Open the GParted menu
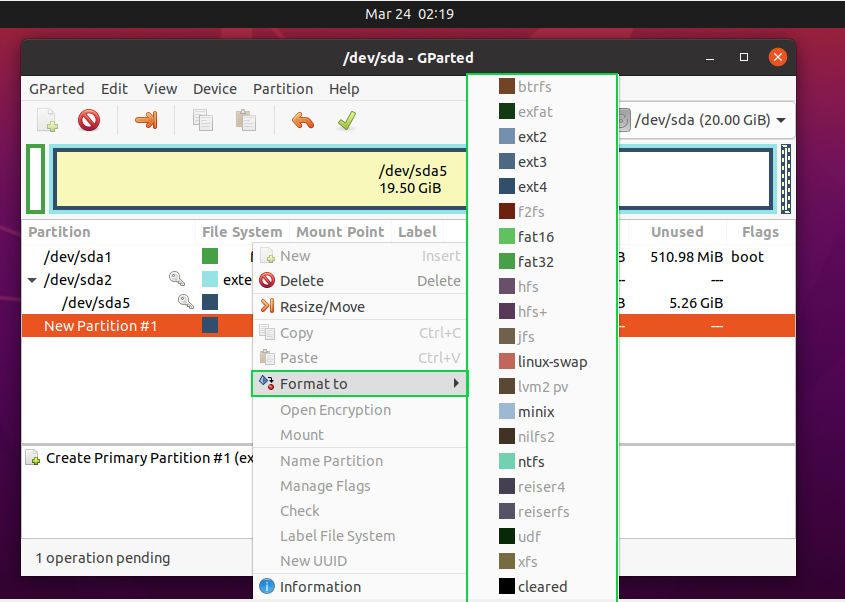 click(x=57, y=89)
